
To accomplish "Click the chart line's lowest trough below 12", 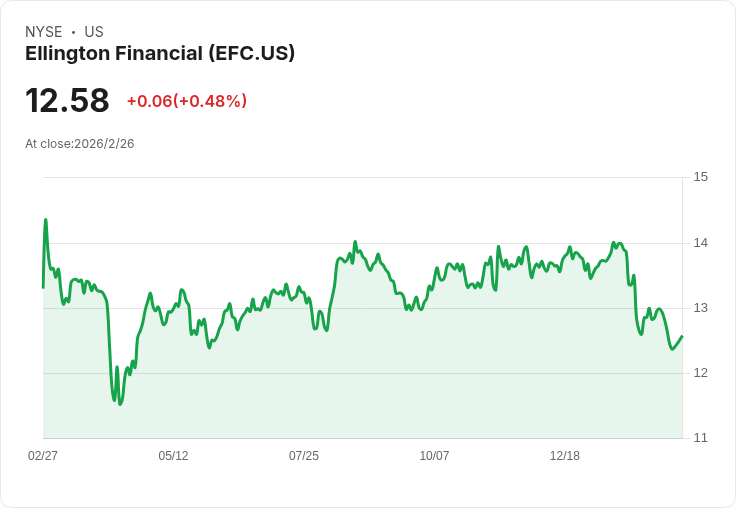I will pyautogui.click(x=120, y=404).
